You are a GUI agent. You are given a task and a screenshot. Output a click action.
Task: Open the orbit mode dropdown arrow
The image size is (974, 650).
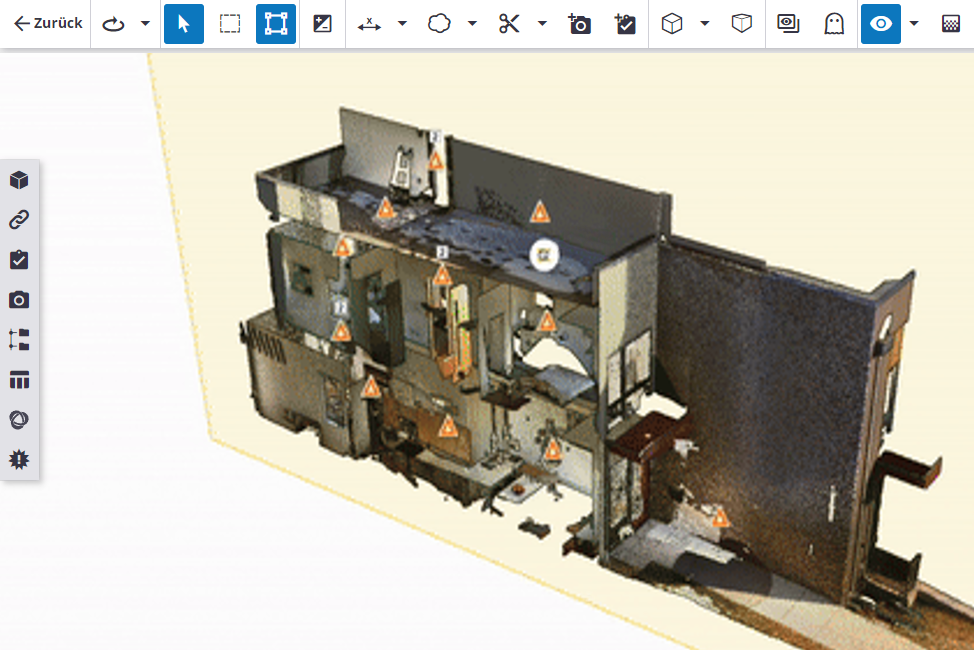[x=145, y=24]
